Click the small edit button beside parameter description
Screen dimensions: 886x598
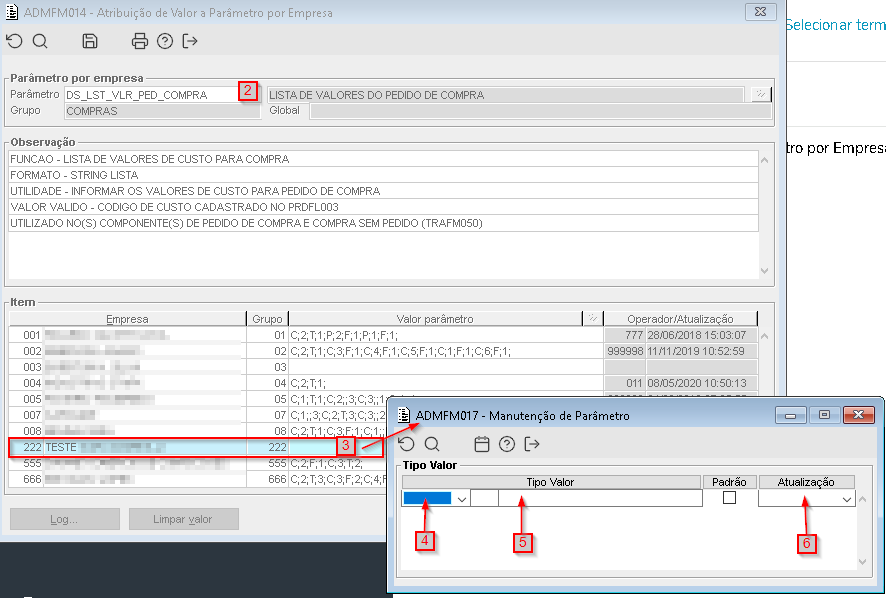coord(761,94)
